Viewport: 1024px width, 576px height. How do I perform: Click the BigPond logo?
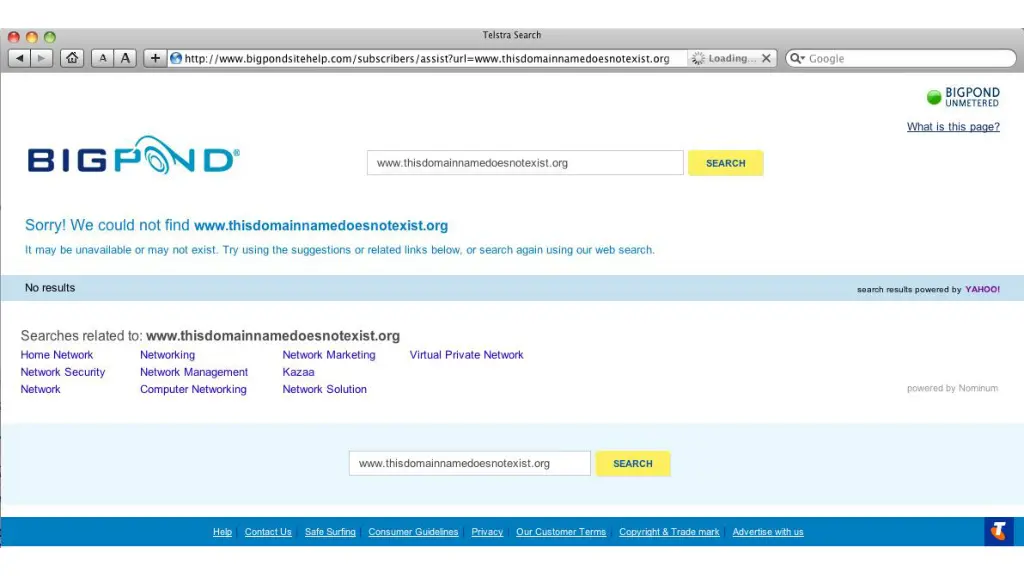pos(133,157)
